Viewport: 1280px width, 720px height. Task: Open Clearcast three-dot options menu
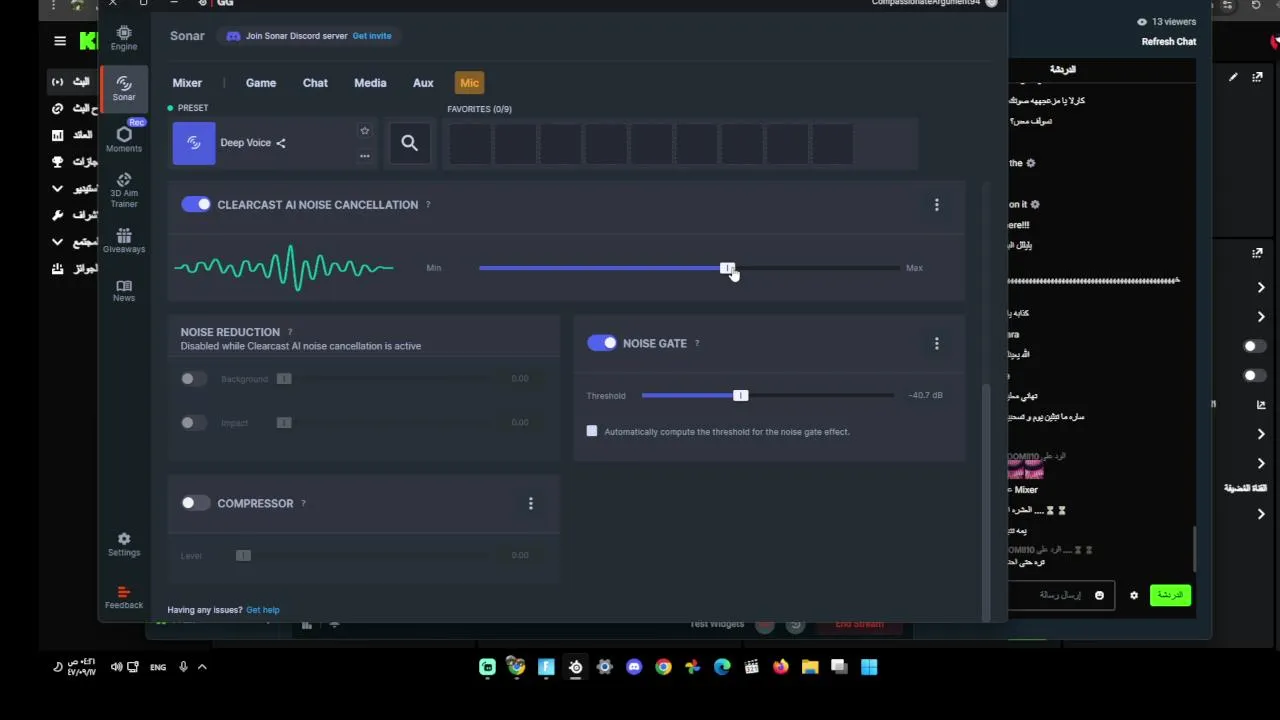pyautogui.click(x=937, y=205)
